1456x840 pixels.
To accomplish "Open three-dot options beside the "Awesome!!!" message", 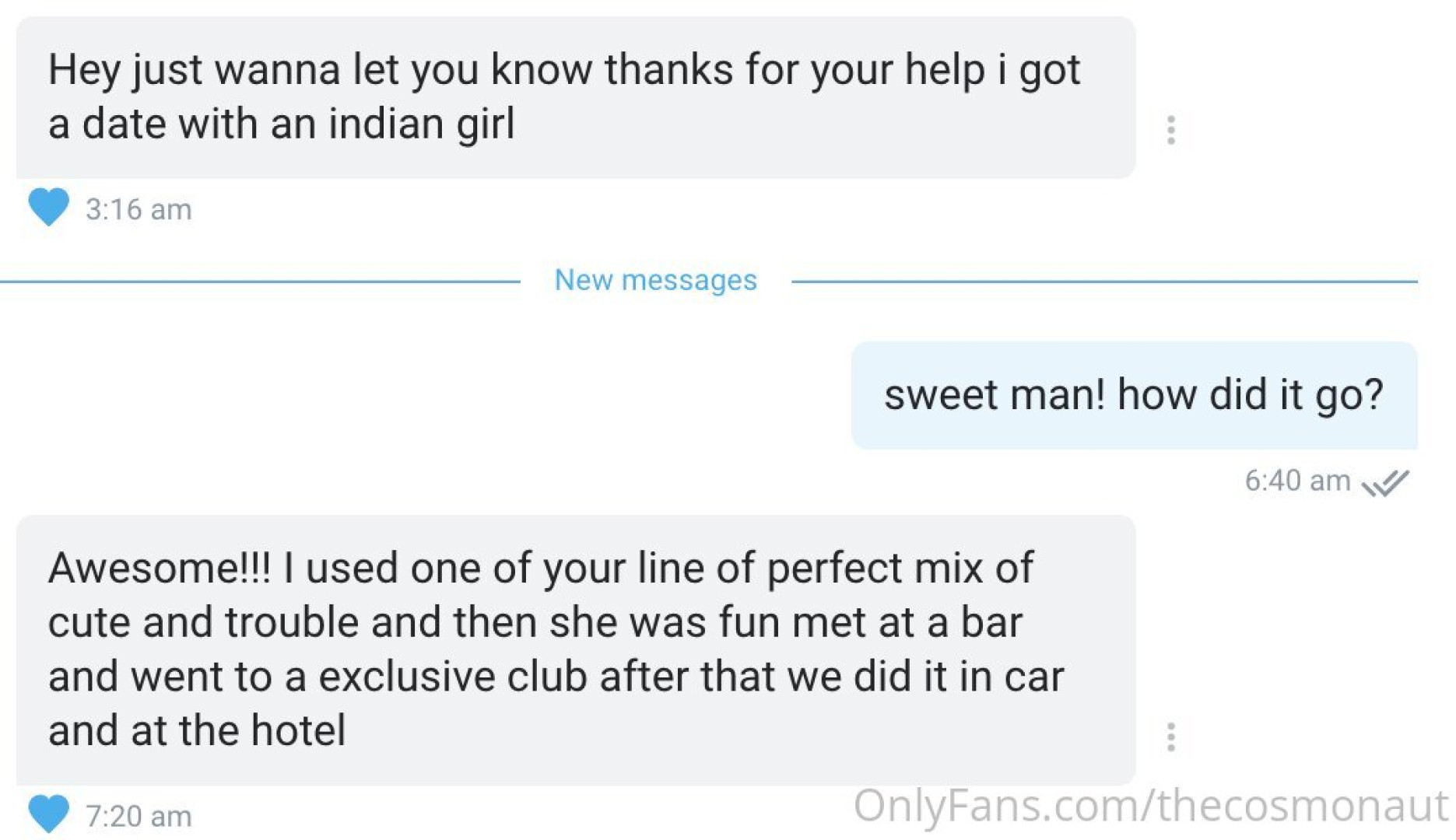I will [x=1170, y=737].
